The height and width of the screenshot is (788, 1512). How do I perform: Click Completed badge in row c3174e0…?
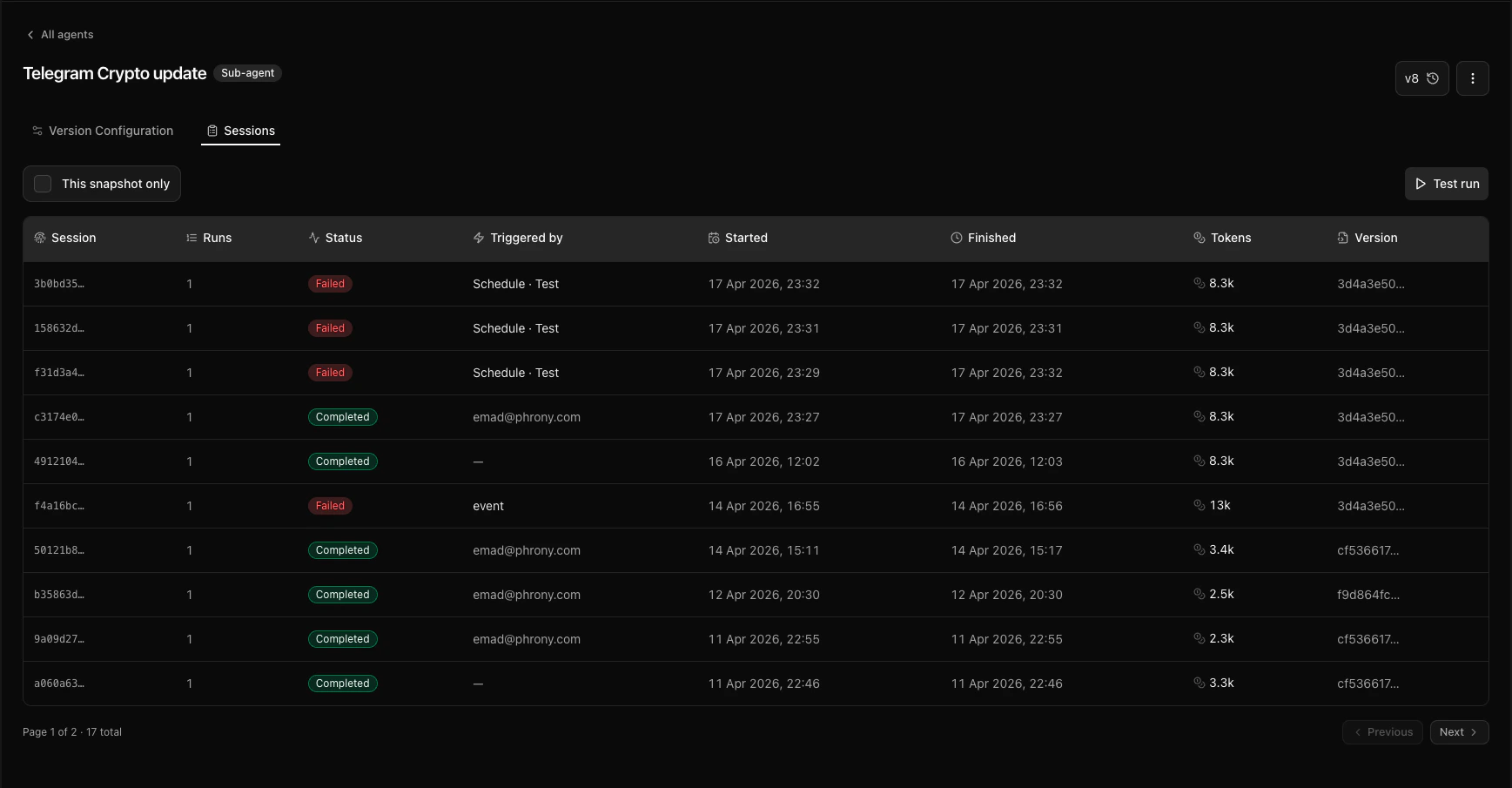(x=343, y=417)
